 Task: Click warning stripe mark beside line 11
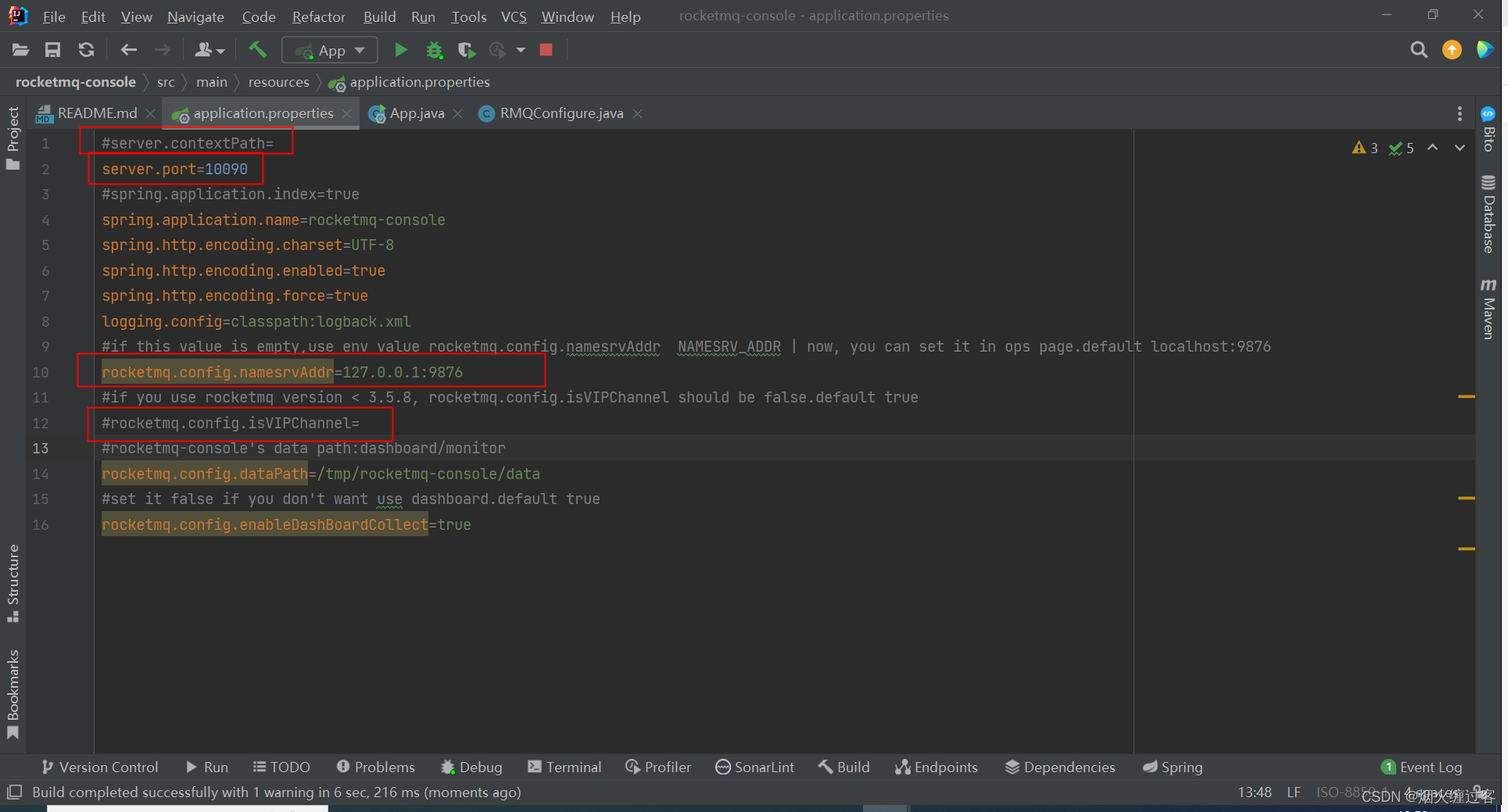1467,397
